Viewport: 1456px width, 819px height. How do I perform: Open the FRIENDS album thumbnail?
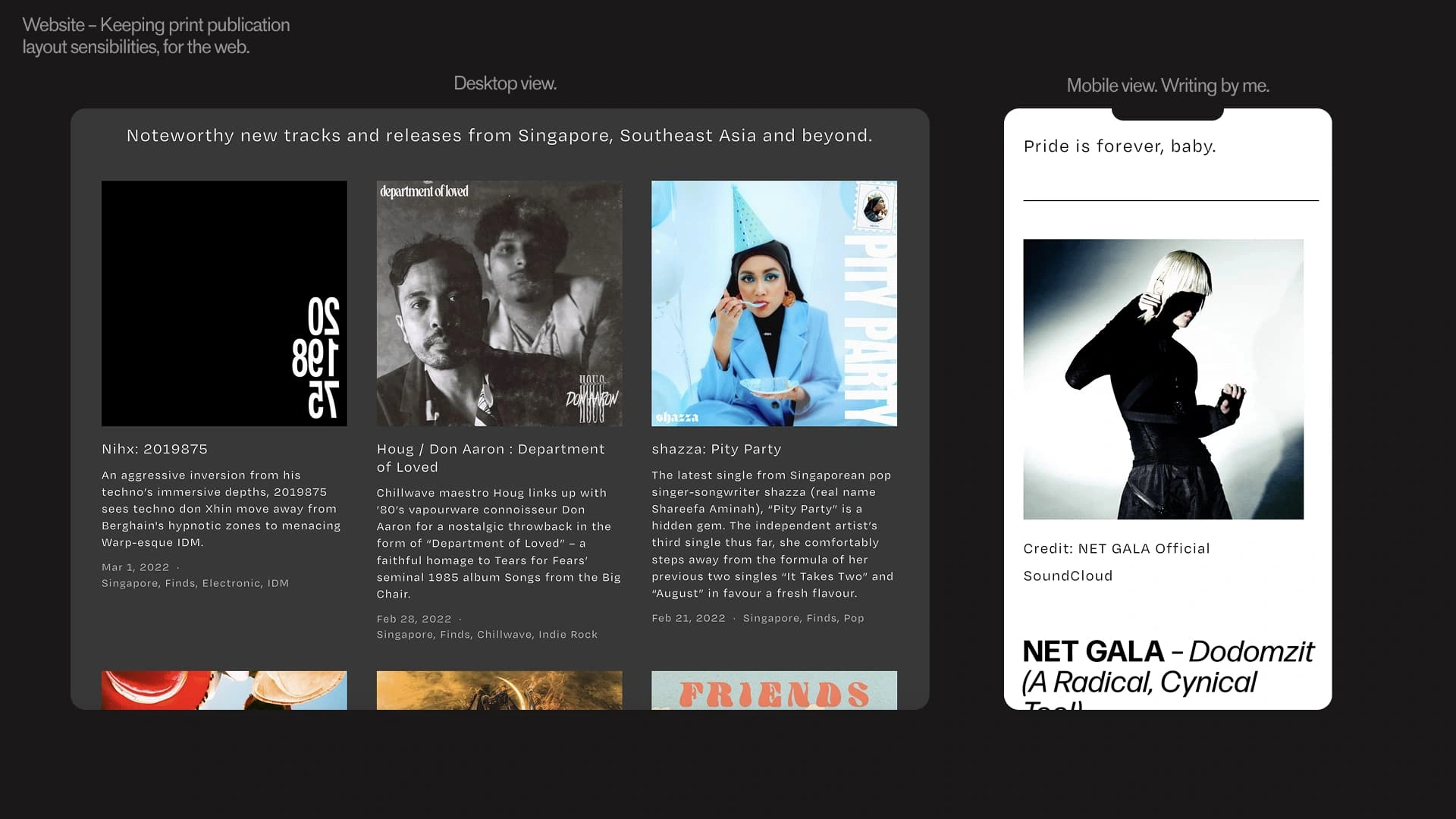773,690
